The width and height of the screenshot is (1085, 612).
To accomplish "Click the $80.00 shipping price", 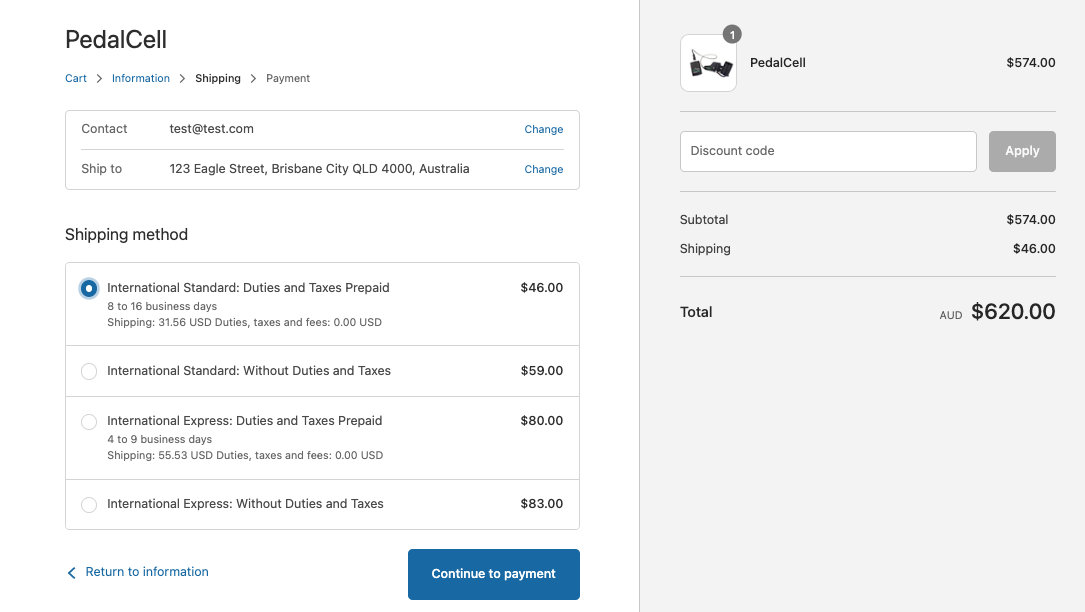I will coord(542,421).
